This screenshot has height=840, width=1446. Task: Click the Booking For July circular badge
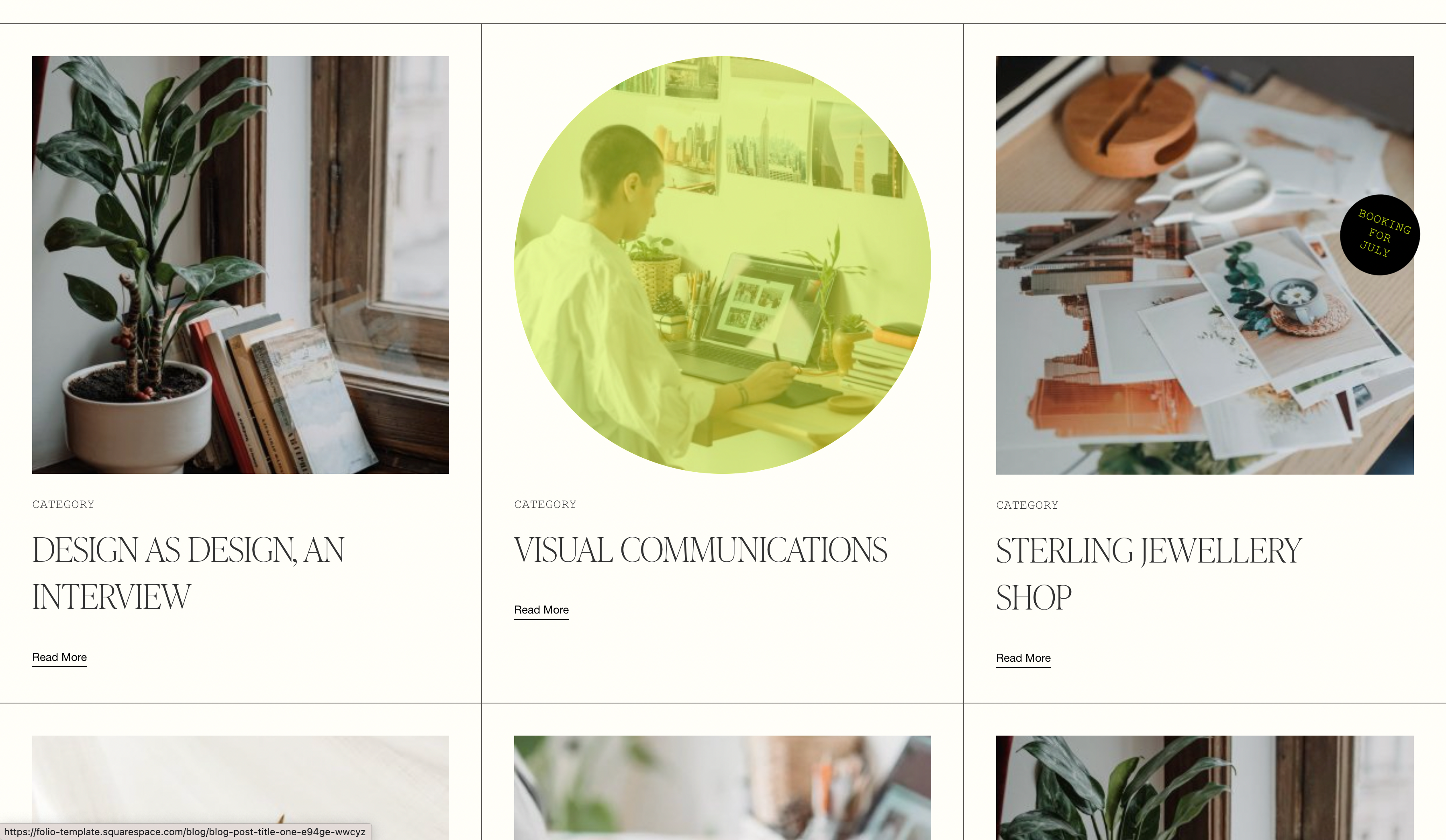[x=1379, y=234]
